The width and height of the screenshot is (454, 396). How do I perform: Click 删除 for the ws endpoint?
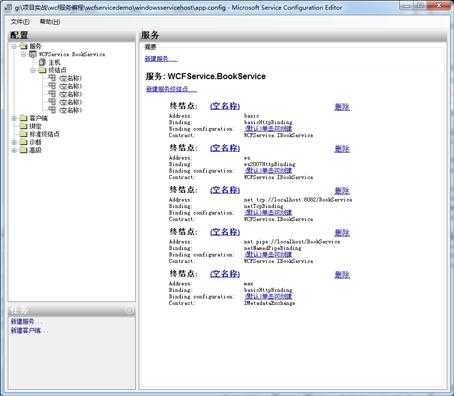(x=342, y=149)
